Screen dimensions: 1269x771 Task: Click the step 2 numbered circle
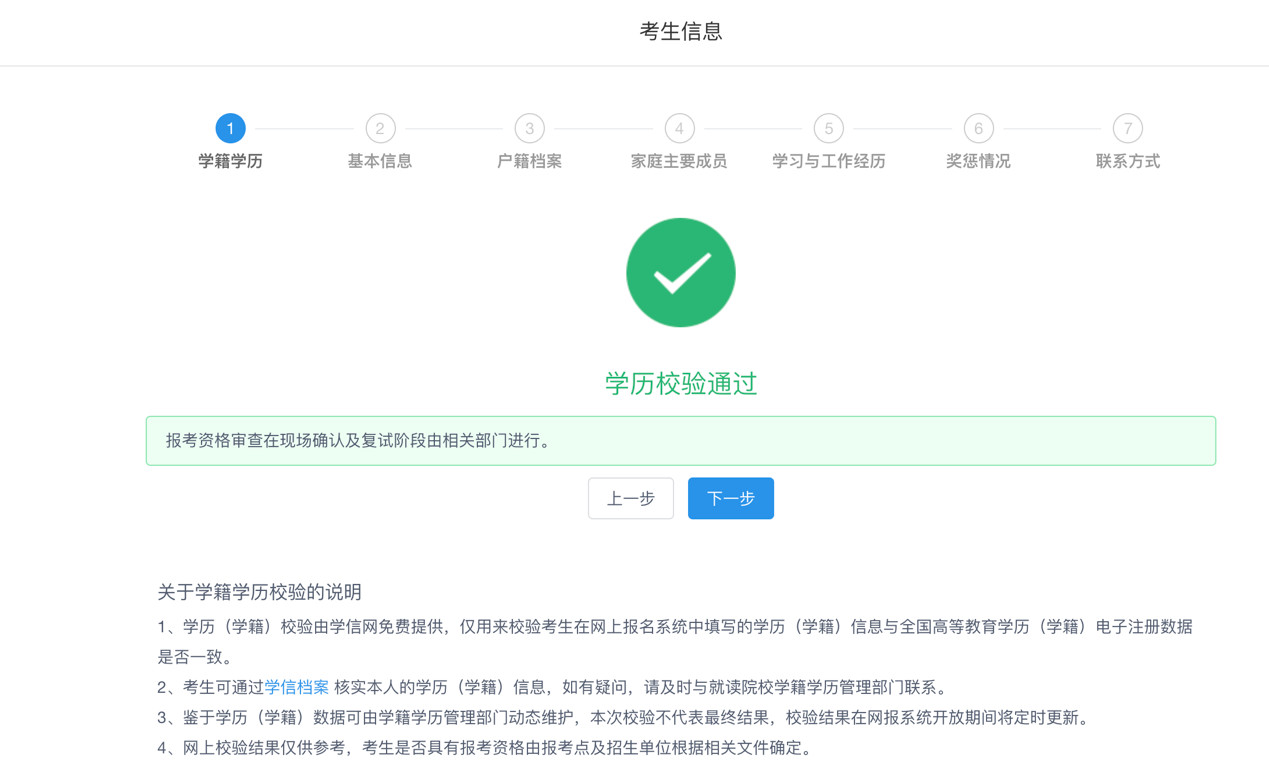point(380,128)
